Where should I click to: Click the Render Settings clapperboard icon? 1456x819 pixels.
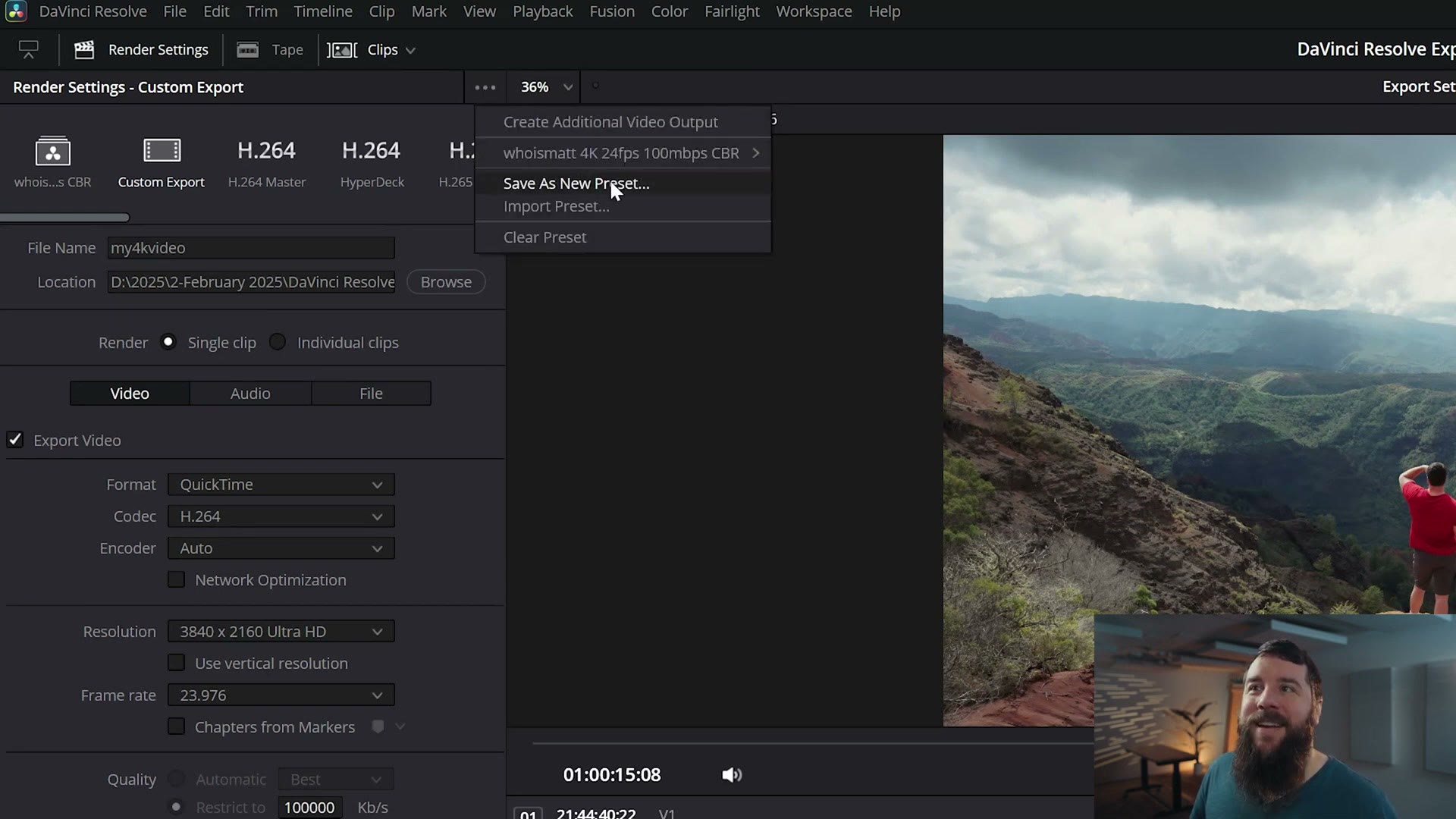[x=84, y=50]
